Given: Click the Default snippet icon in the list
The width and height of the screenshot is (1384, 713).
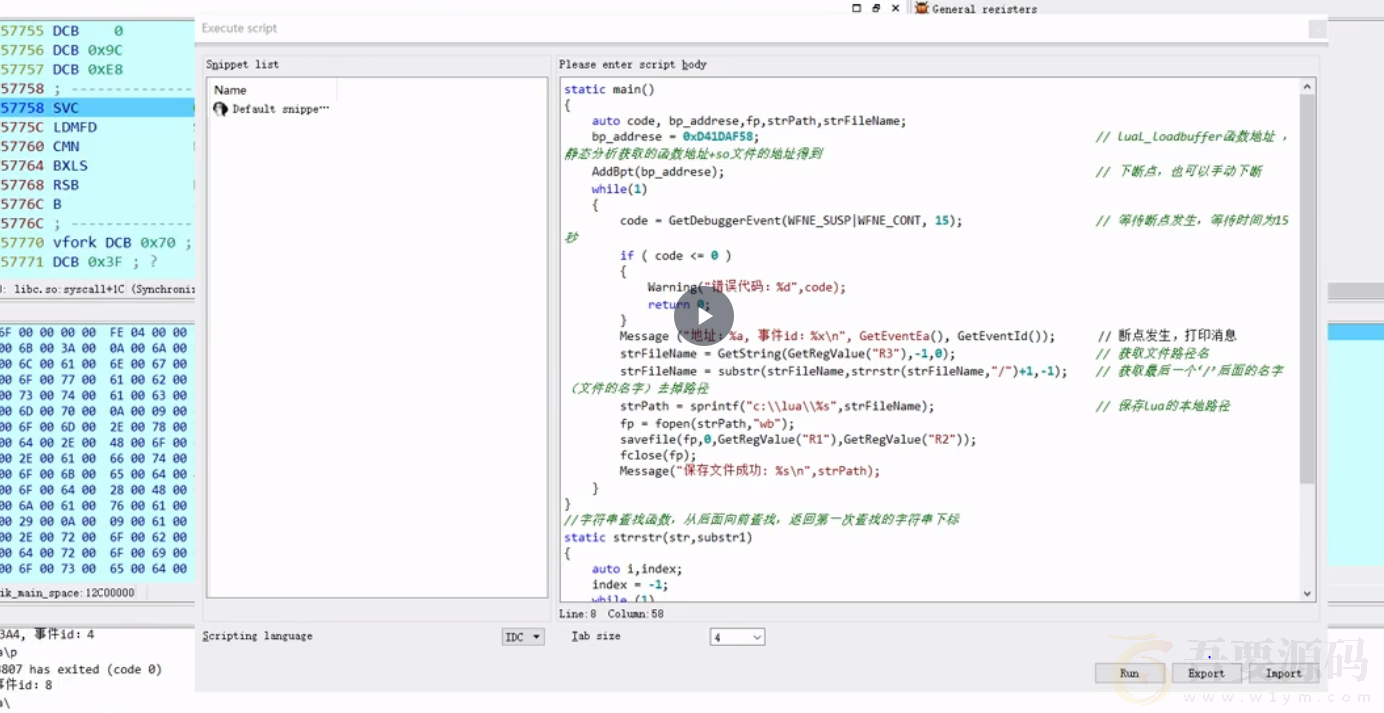Looking at the screenshot, I should [x=220, y=109].
